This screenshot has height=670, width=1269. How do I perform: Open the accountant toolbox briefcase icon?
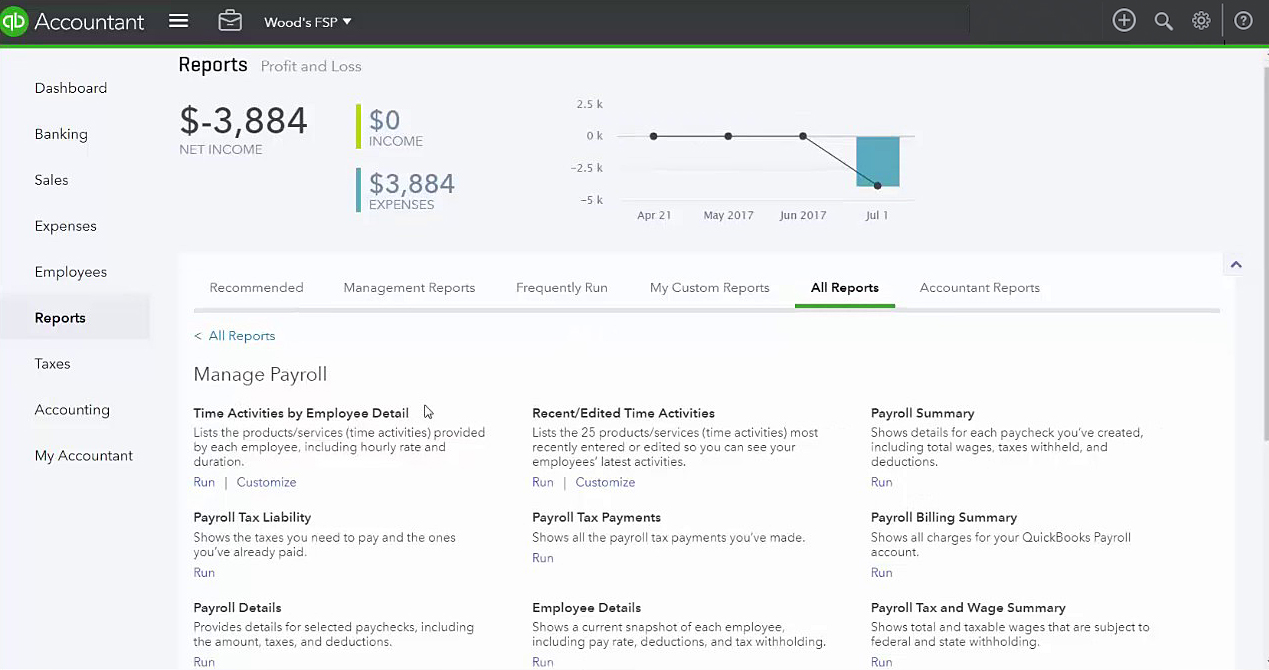point(230,21)
